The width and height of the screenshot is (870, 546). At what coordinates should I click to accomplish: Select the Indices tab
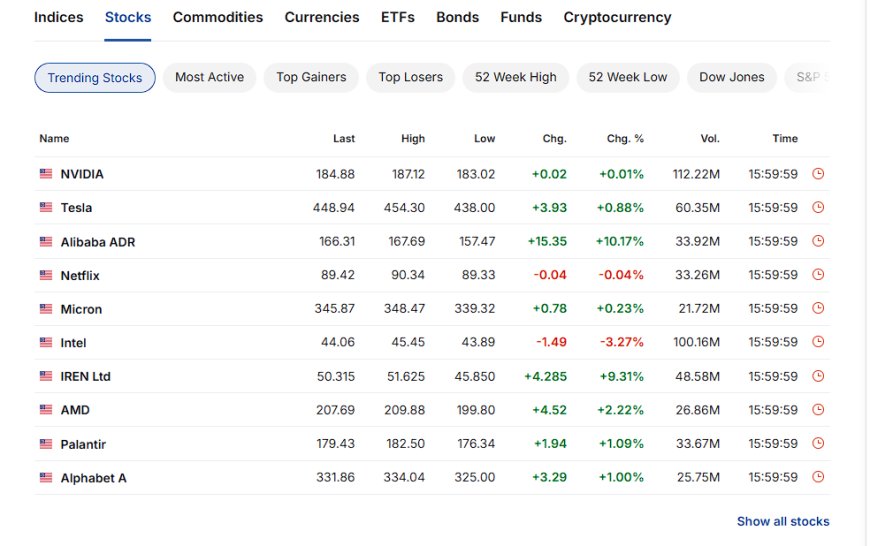point(58,17)
